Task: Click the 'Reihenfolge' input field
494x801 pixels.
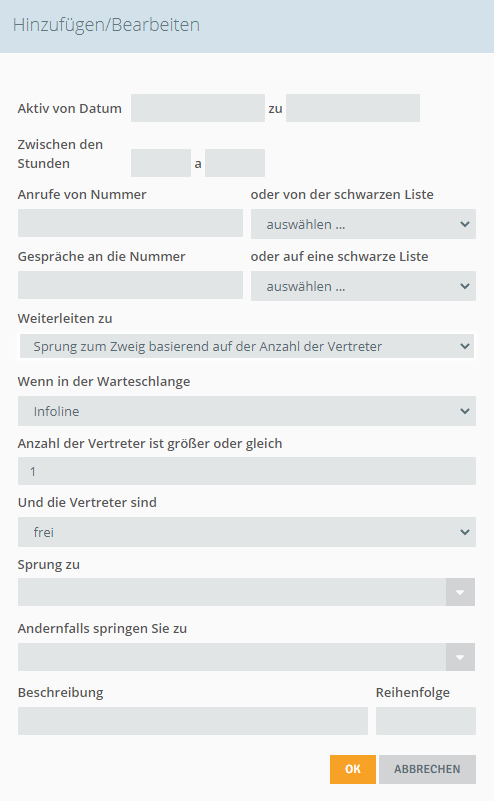Action: tap(426, 721)
